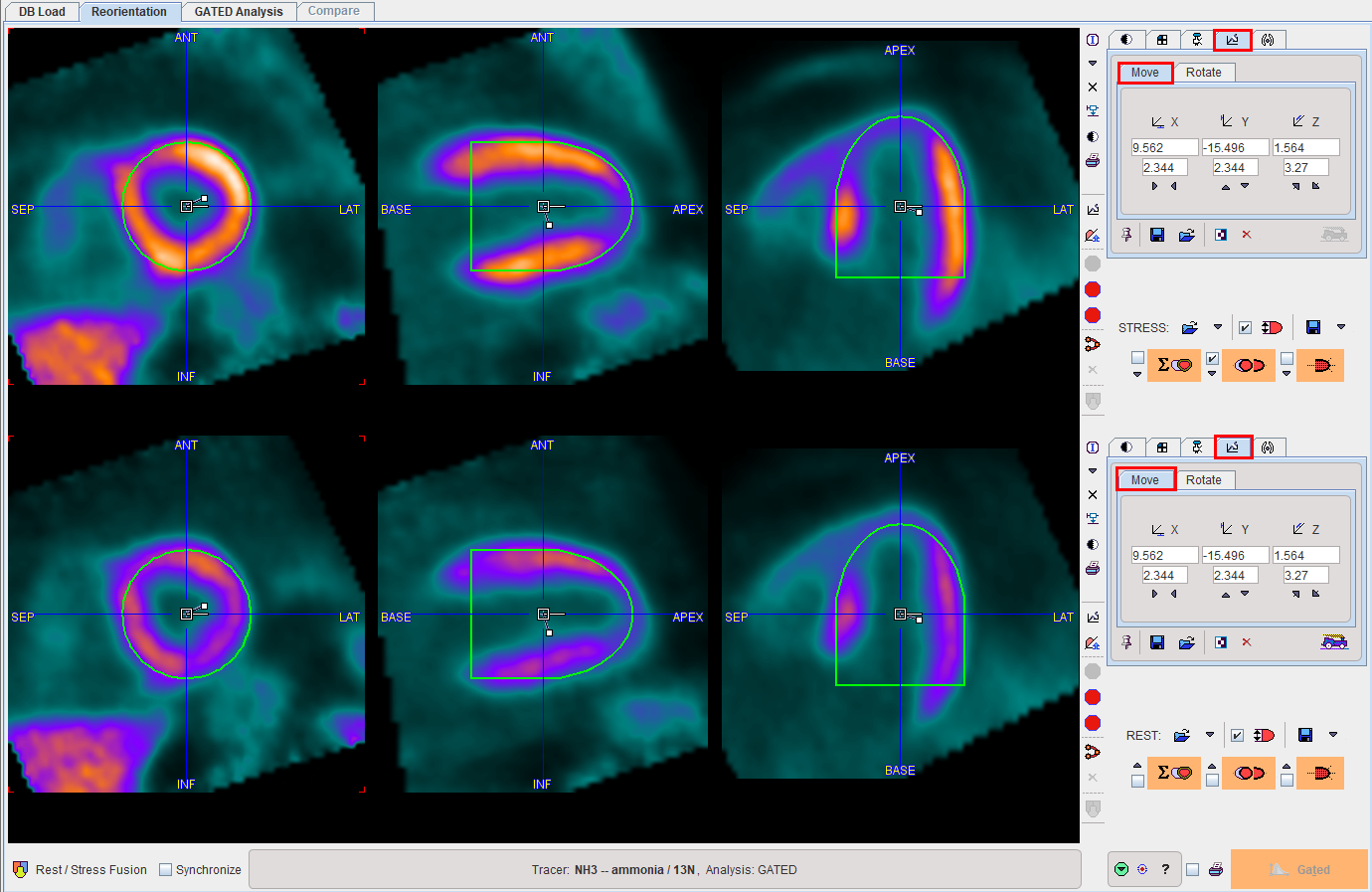
Task: Reset the STRESS transformation (red x icon)
Action: click(1247, 235)
